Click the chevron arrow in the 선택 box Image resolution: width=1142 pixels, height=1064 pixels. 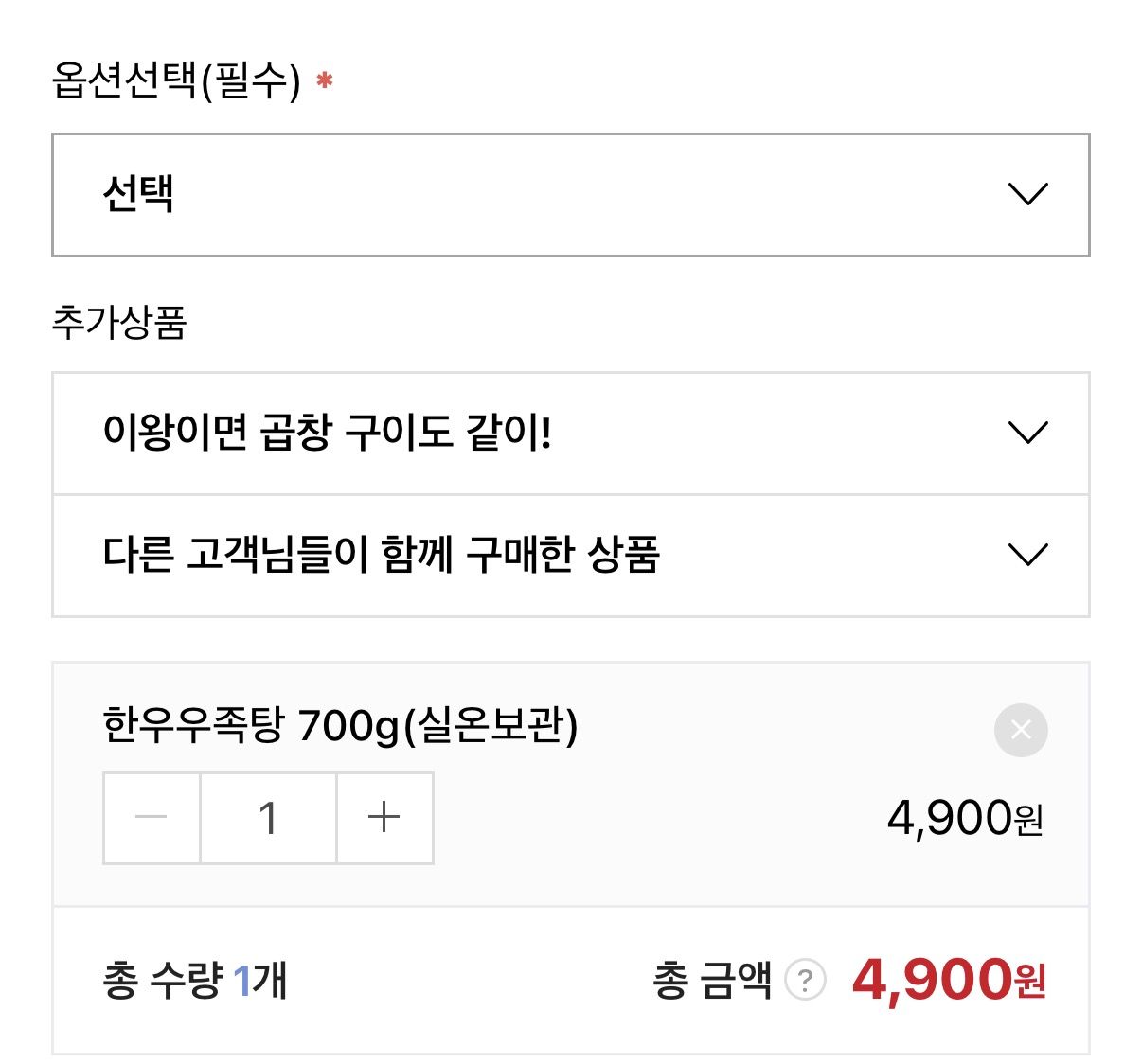pos(1027,194)
